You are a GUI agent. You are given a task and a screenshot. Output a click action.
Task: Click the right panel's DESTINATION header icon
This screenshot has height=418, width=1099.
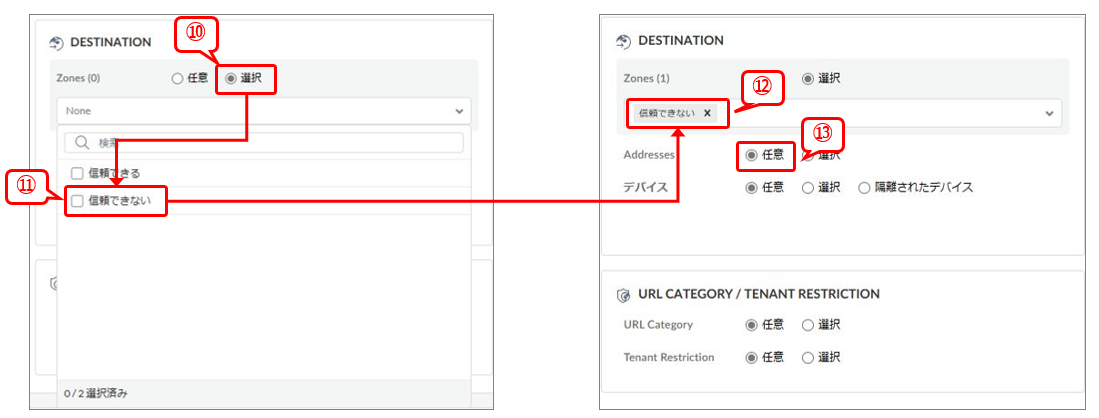(x=624, y=41)
